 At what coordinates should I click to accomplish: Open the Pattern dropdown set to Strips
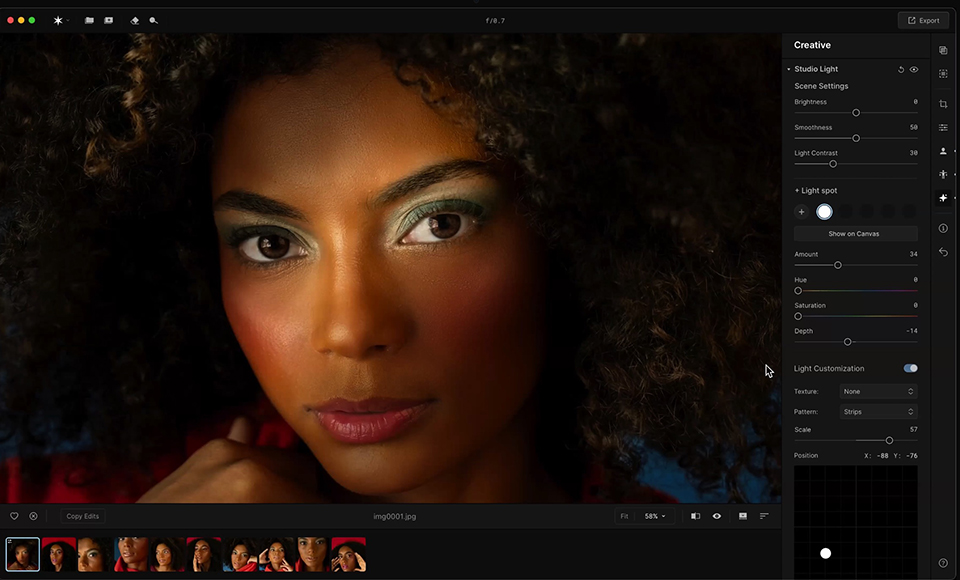pos(878,412)
